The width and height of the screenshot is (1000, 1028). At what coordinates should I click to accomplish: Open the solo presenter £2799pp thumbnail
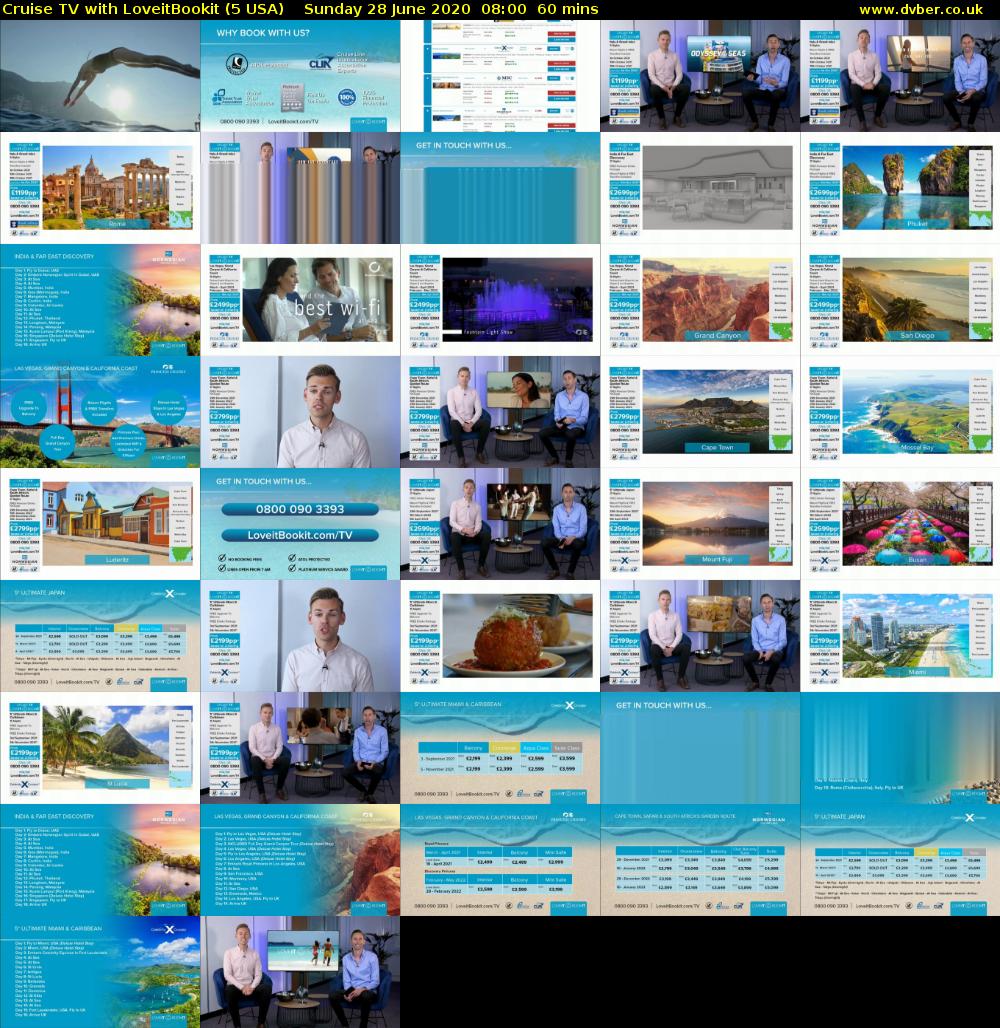(300, 412)
